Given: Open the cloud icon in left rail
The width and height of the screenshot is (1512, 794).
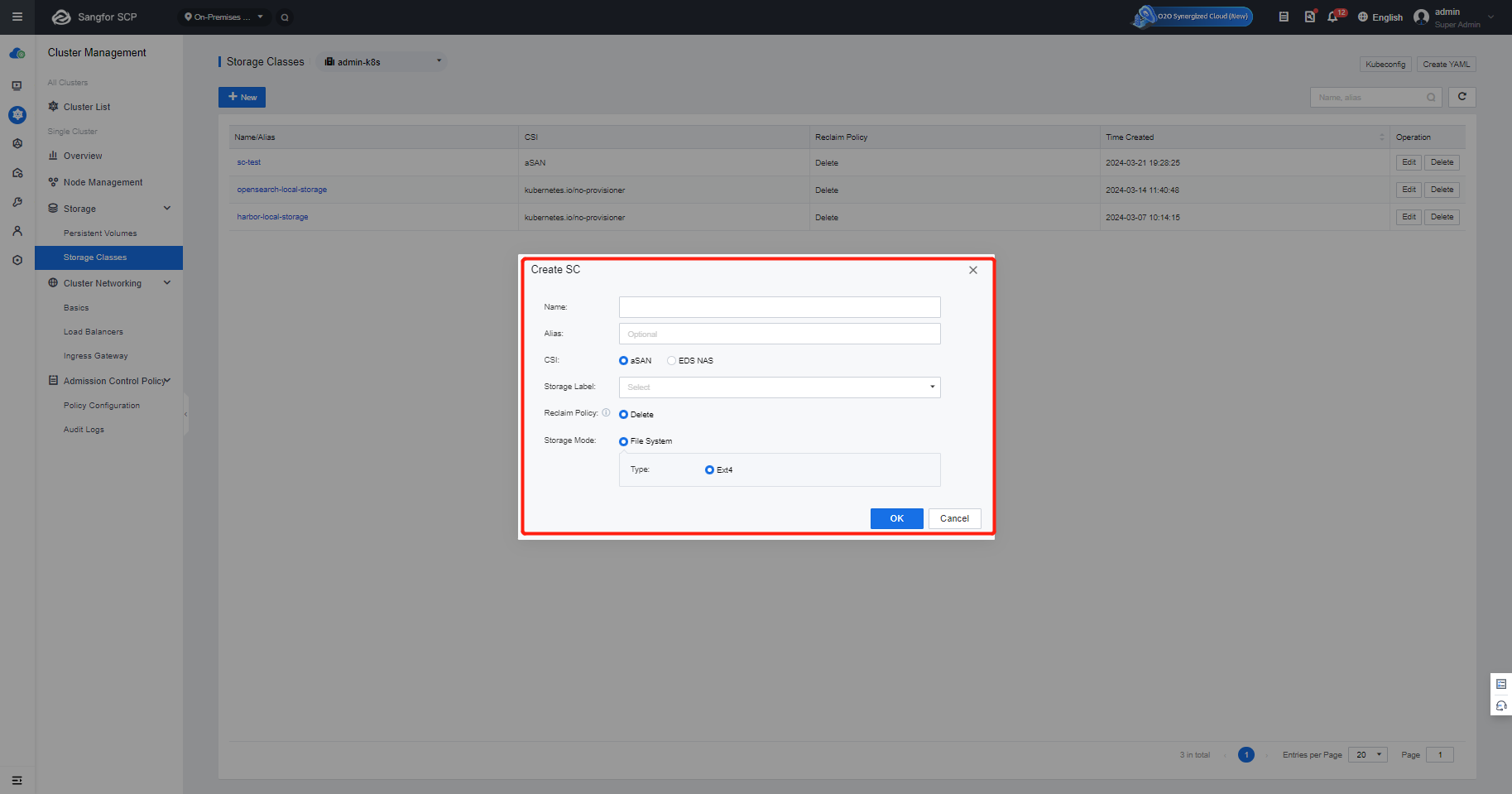Looking at the screenshot, I should click(x=17, y=54).
